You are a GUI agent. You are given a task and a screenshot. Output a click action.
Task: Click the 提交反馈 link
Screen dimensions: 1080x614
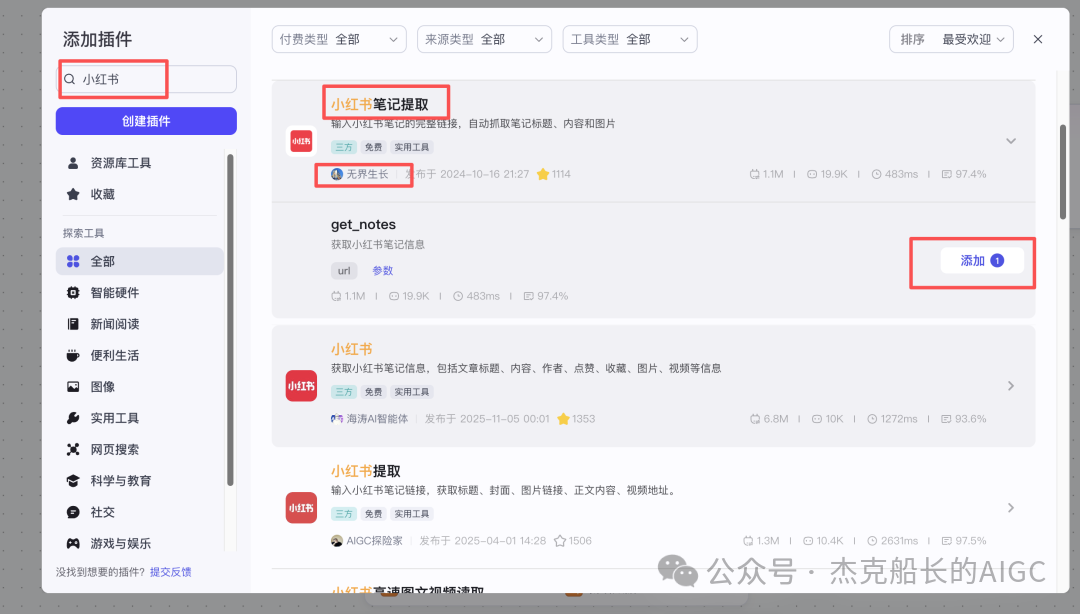(171, 572)
